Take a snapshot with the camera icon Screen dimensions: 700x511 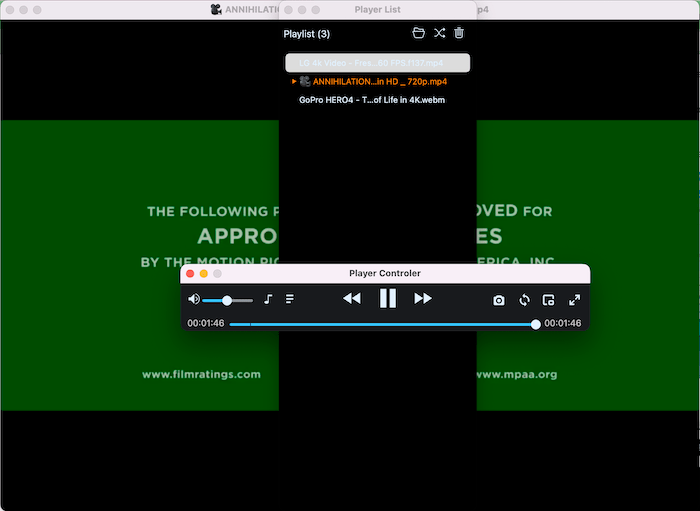pos(499,300)
